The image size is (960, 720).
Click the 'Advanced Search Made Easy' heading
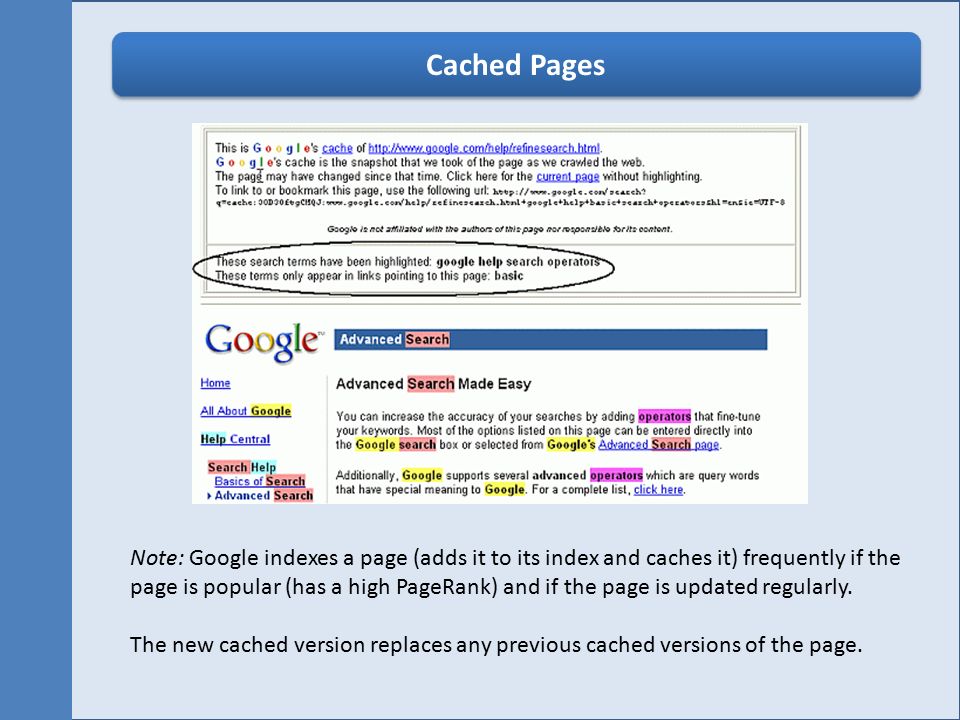[x=433, y=384]
